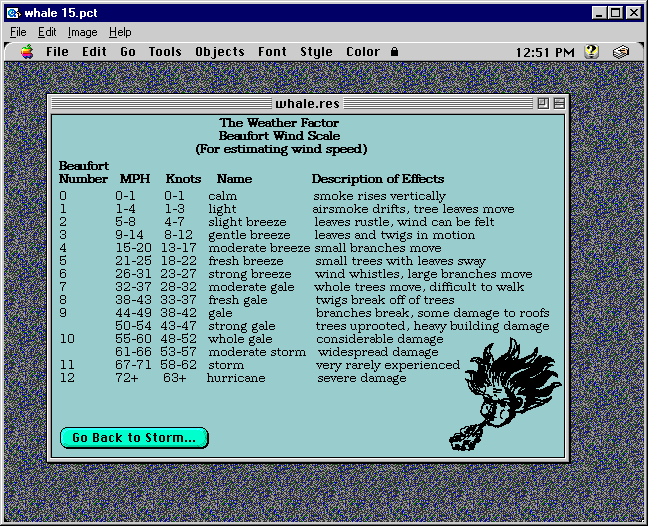Click the application switcher icon near the clock
Screen dimensions: 648x526
point(621,52)
